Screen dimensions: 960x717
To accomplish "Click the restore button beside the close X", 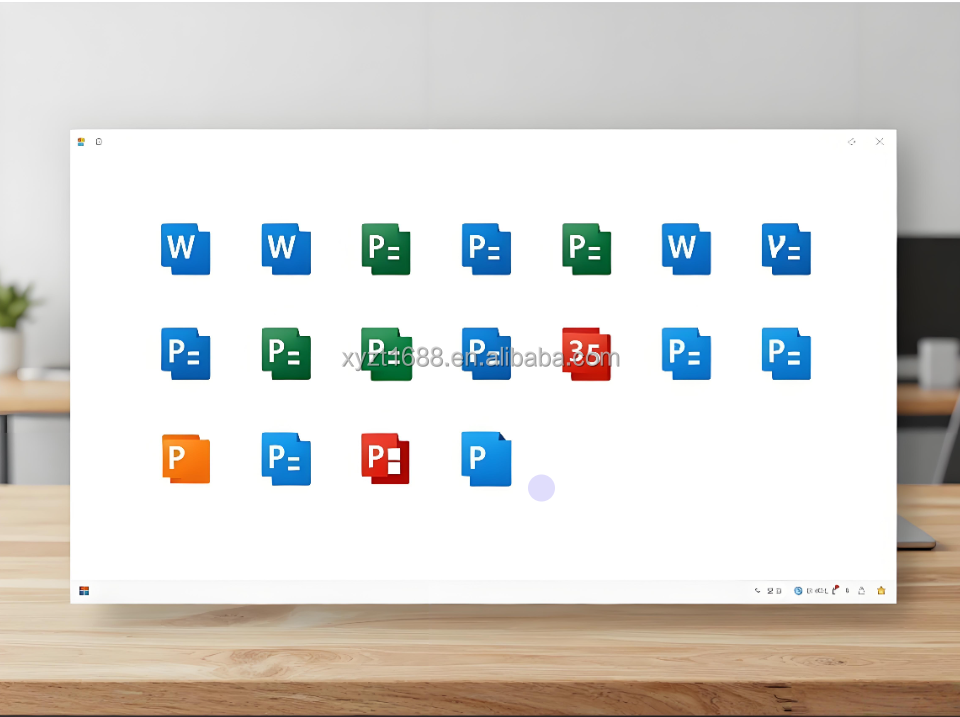I will [852, 141].
